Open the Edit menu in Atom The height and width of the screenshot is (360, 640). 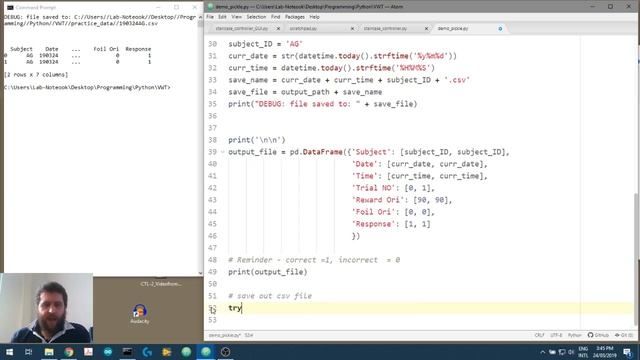(x=222, y=17)
